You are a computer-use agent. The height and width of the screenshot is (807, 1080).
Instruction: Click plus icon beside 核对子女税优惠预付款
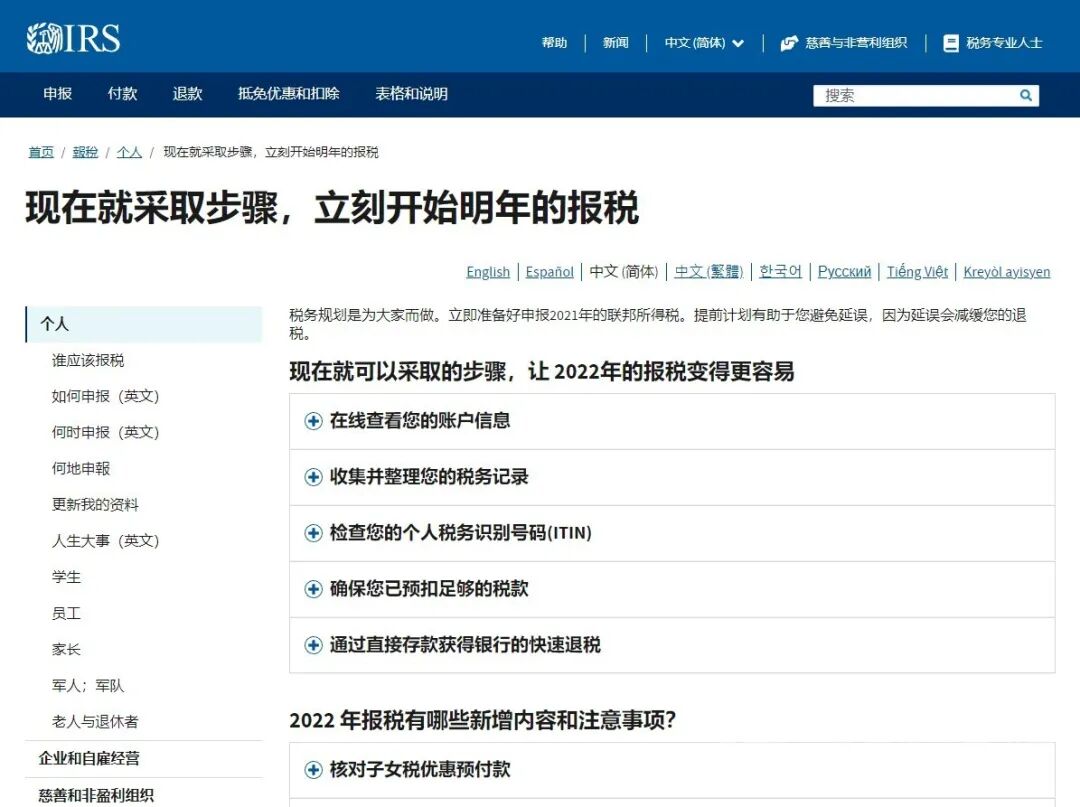tap(313, 770)
